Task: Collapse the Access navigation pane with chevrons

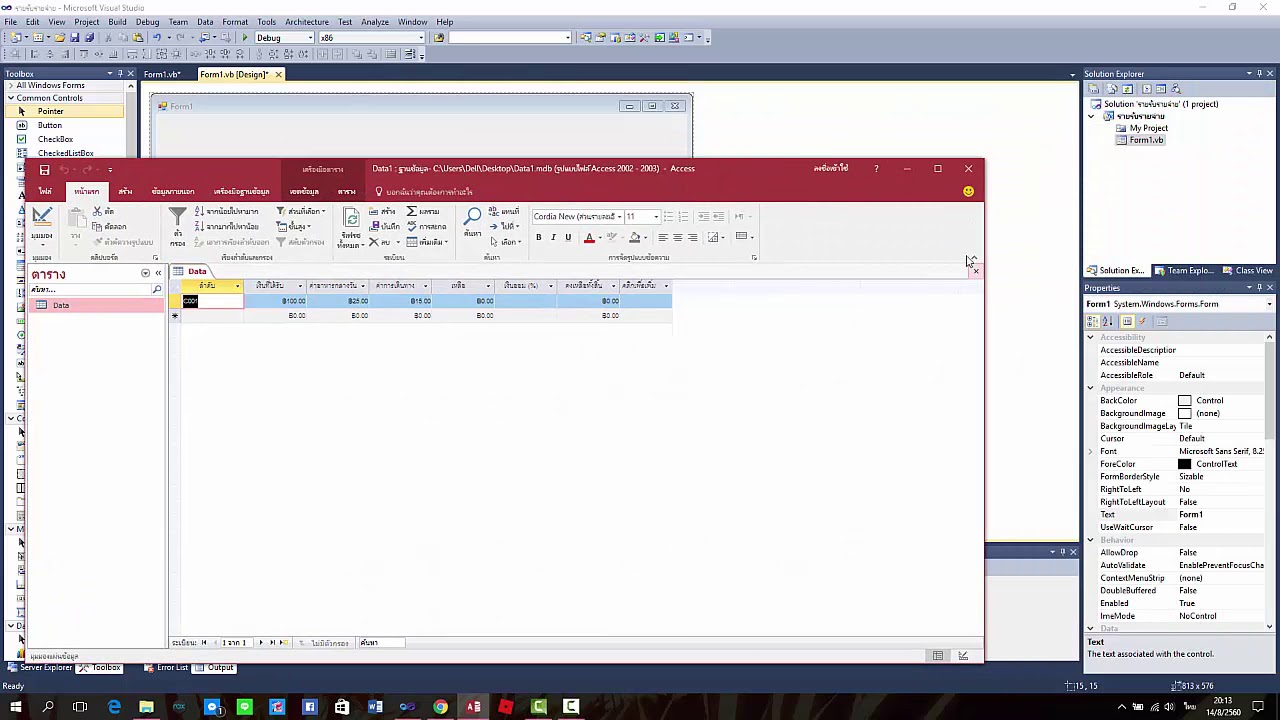Action: [157, 273]
